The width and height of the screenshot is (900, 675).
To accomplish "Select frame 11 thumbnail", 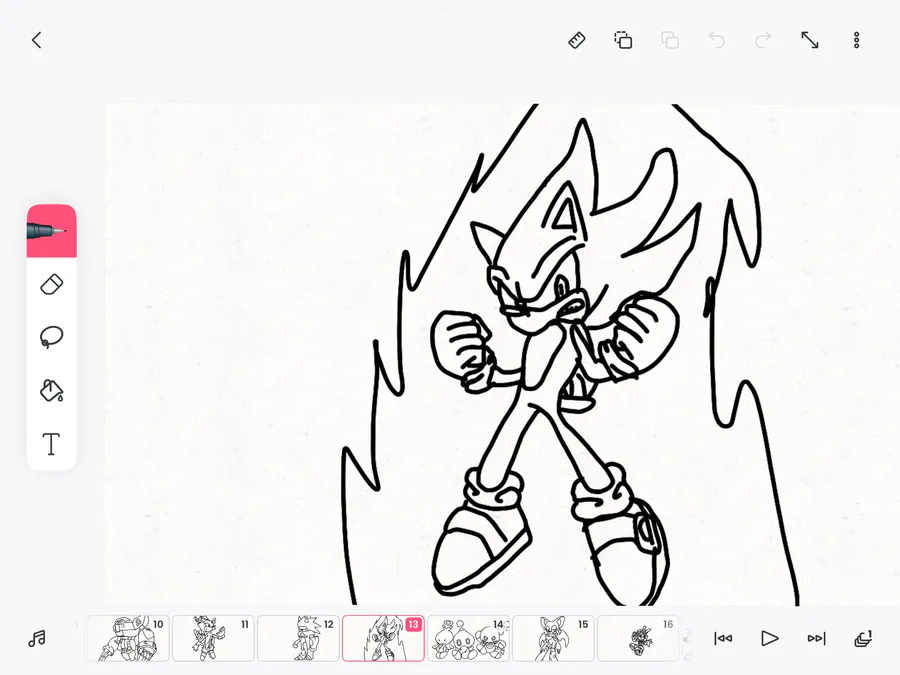I will (213, 638).
